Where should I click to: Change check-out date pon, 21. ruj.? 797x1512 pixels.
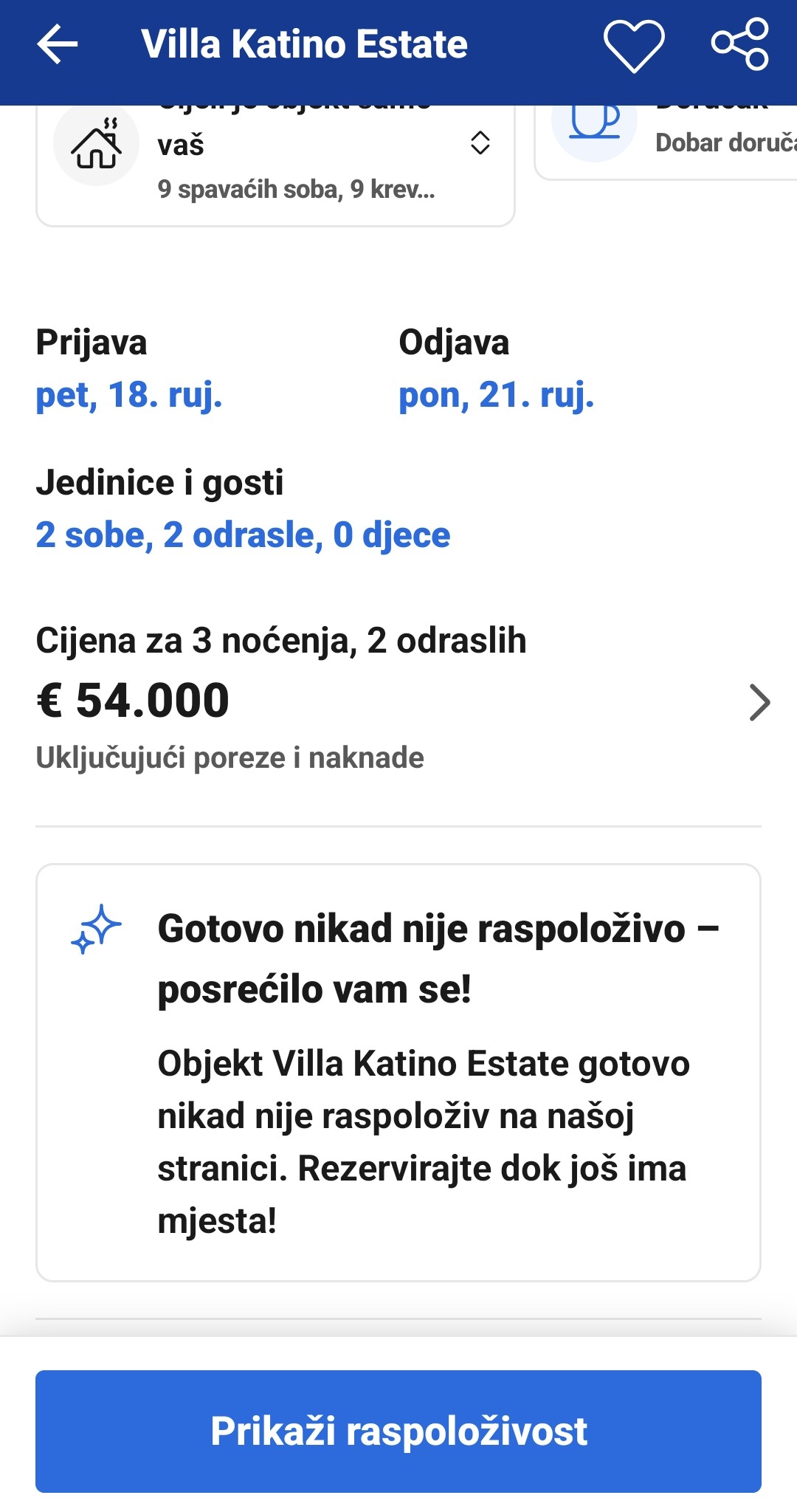496,395
